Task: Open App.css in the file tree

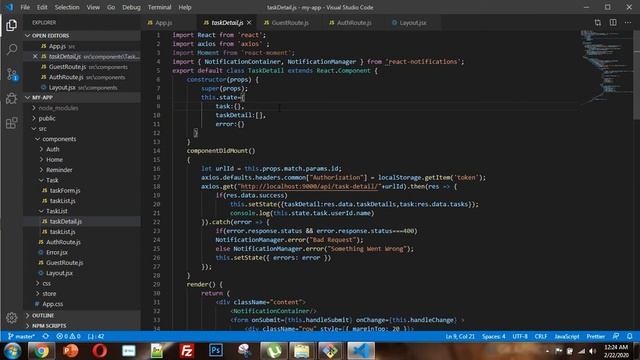Action: [x=53, y=304]
